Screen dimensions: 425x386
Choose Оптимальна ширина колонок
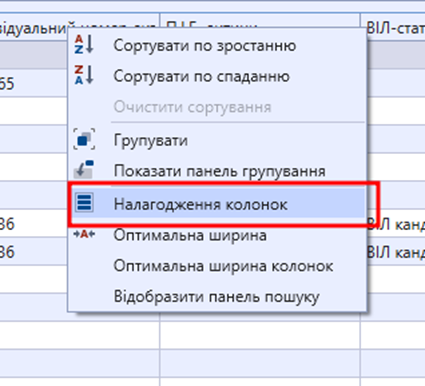pos(223,266)
